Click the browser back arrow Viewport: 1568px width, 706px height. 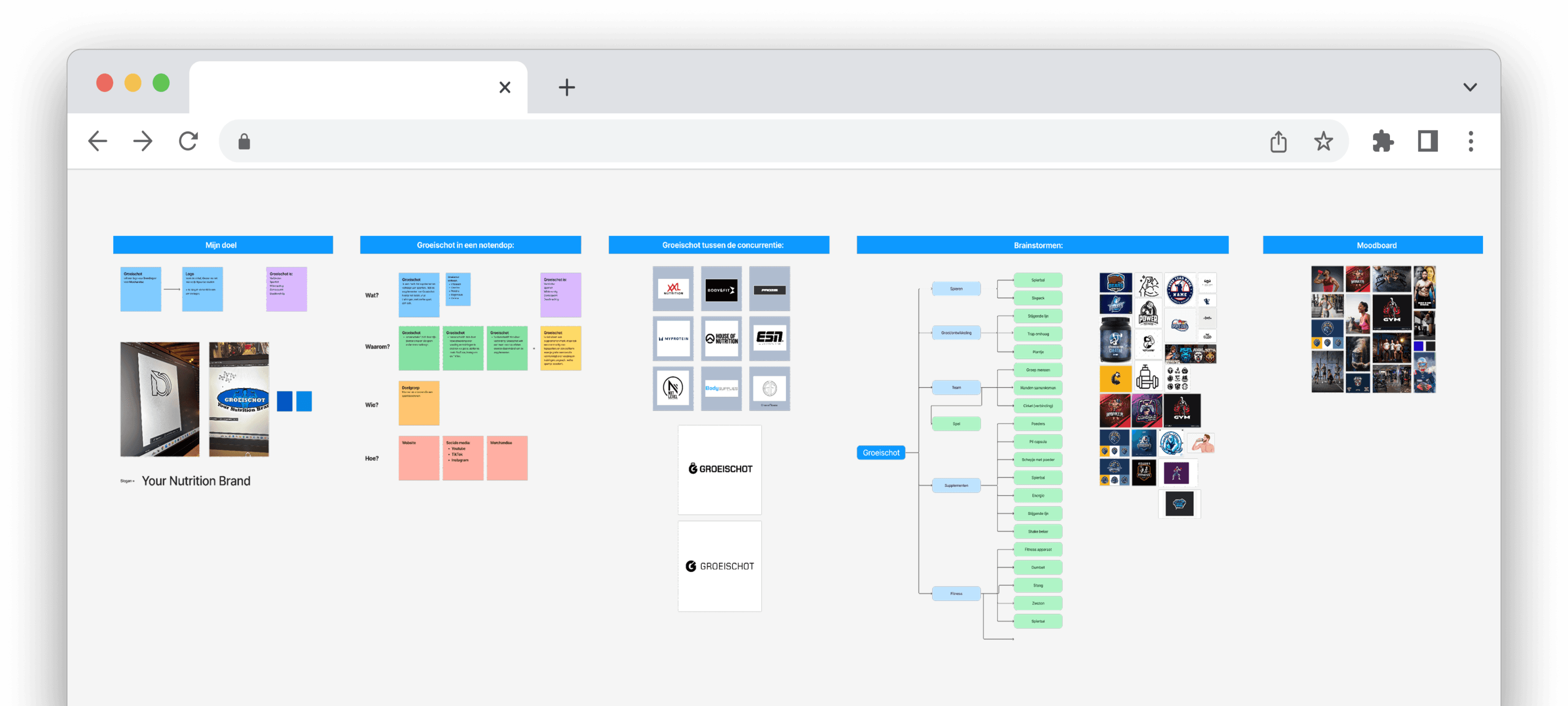pyautogui.click(x=97, y=141)
